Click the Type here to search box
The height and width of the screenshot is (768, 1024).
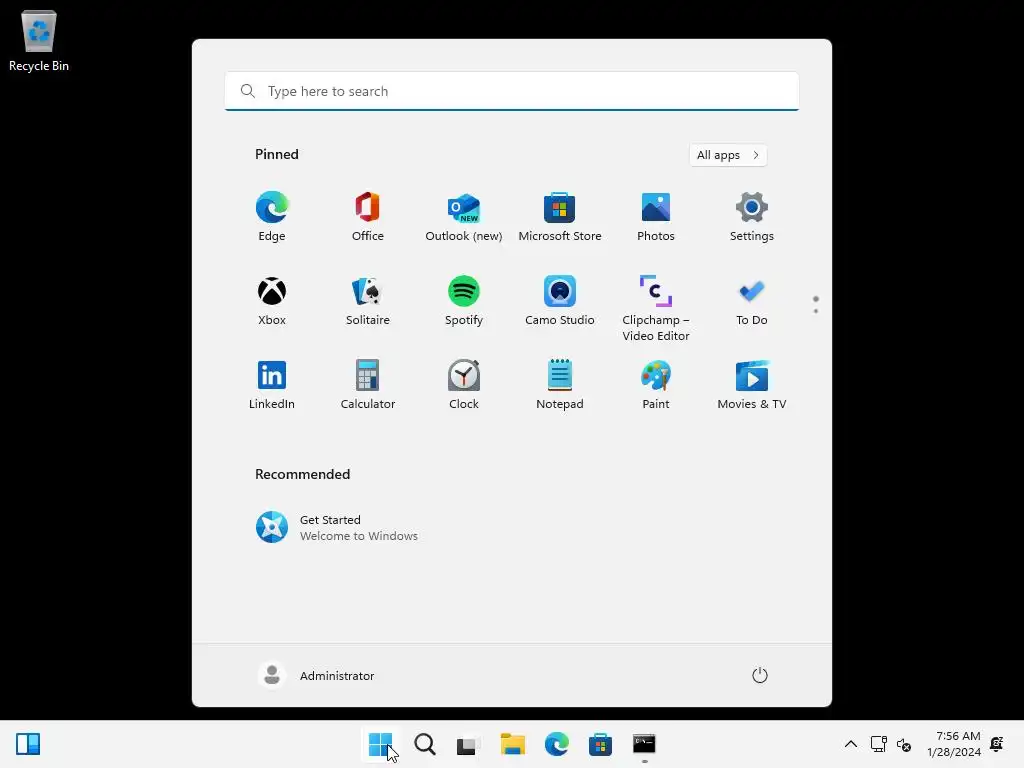point(512,91)
